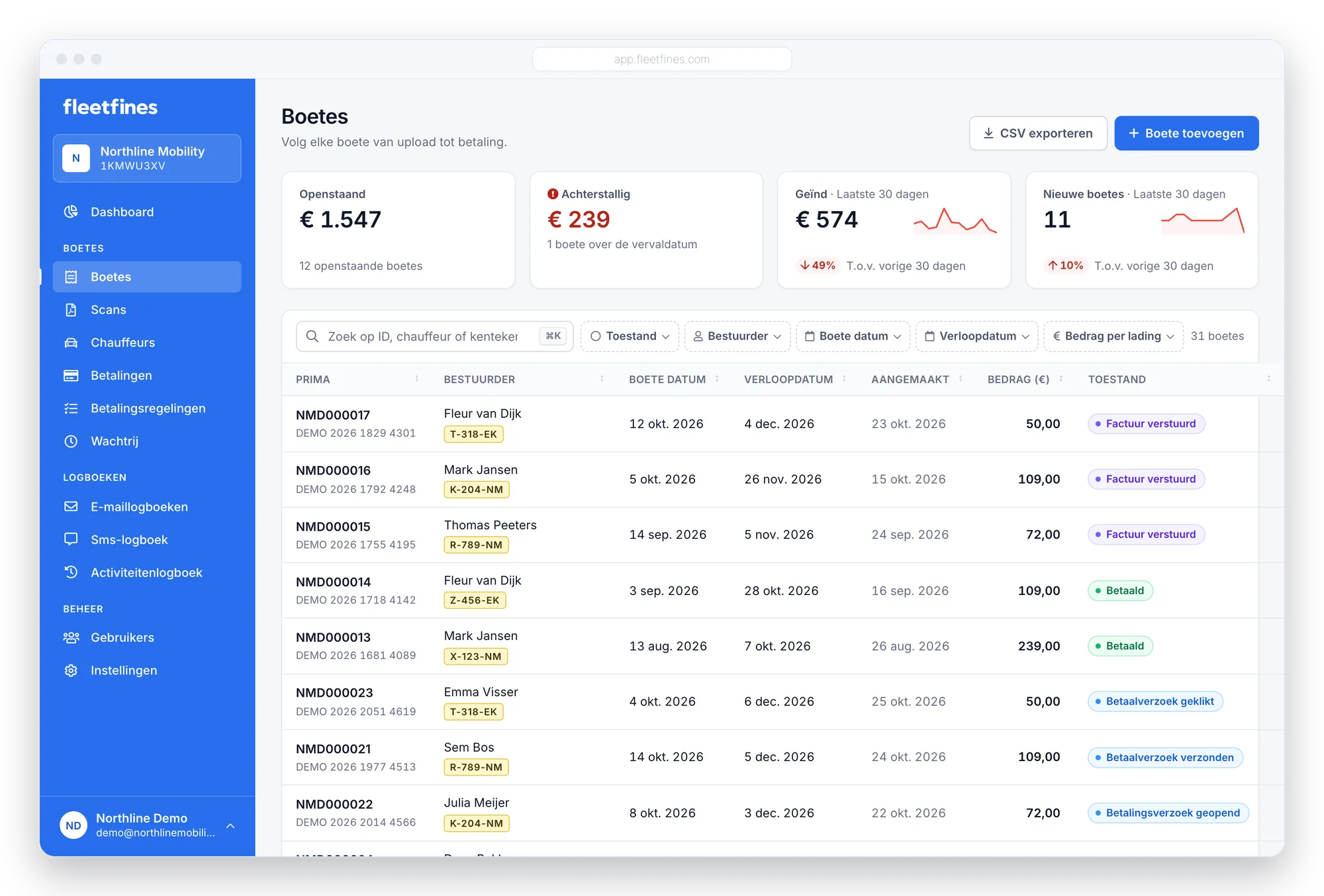The width and height of the screenshot is (1324, 896).
Task: Click the E-maillogboeken envelope icon
Action: click(71, 507)
